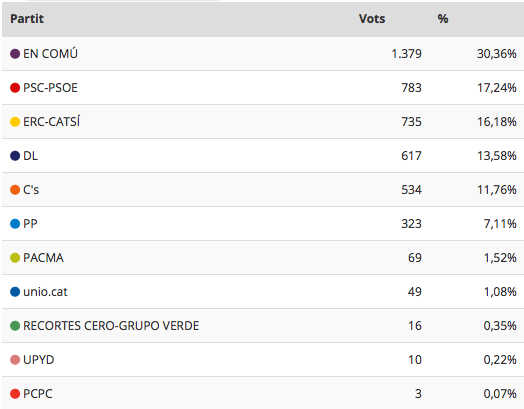The height and width of the screenshot is (409, 524).
Task: Click the orange C's color dot
Action: pos(15,190)
